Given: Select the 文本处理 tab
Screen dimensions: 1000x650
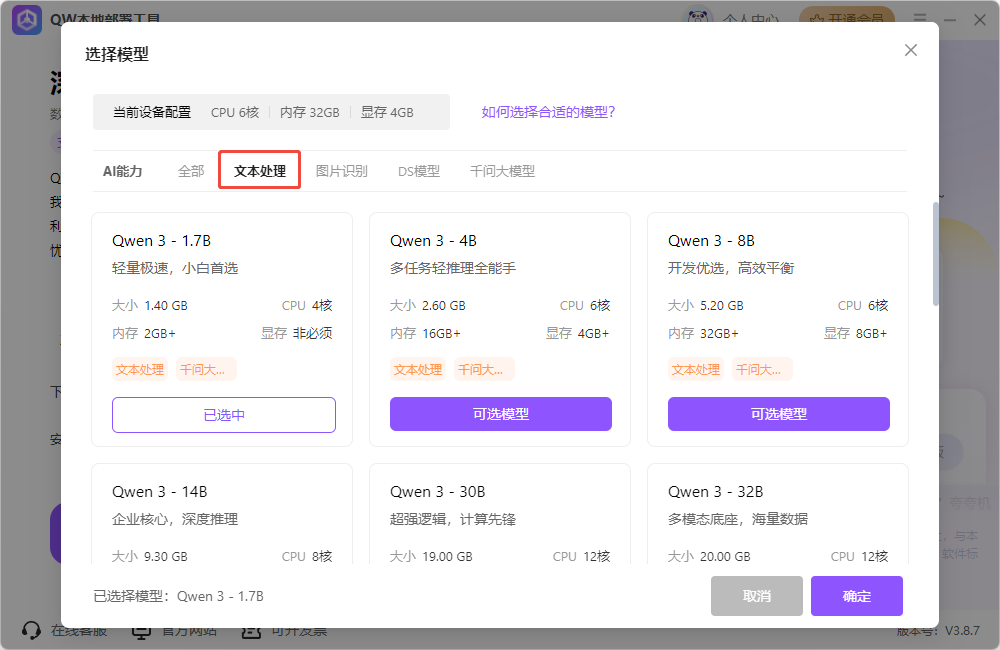Looking at the screenshot, I should [x=260, y=171].
